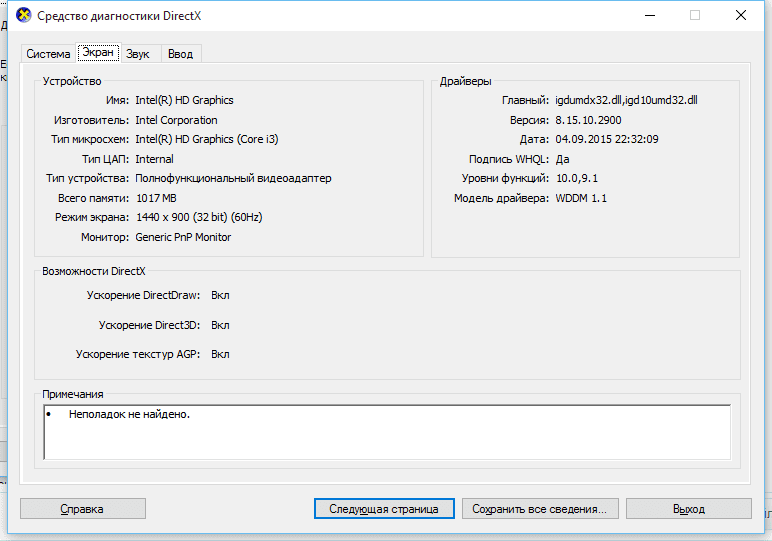This screenshot has width=772, height=541.
Task: Click the Примечания notes text box
Action: click(x=387, y=432)
